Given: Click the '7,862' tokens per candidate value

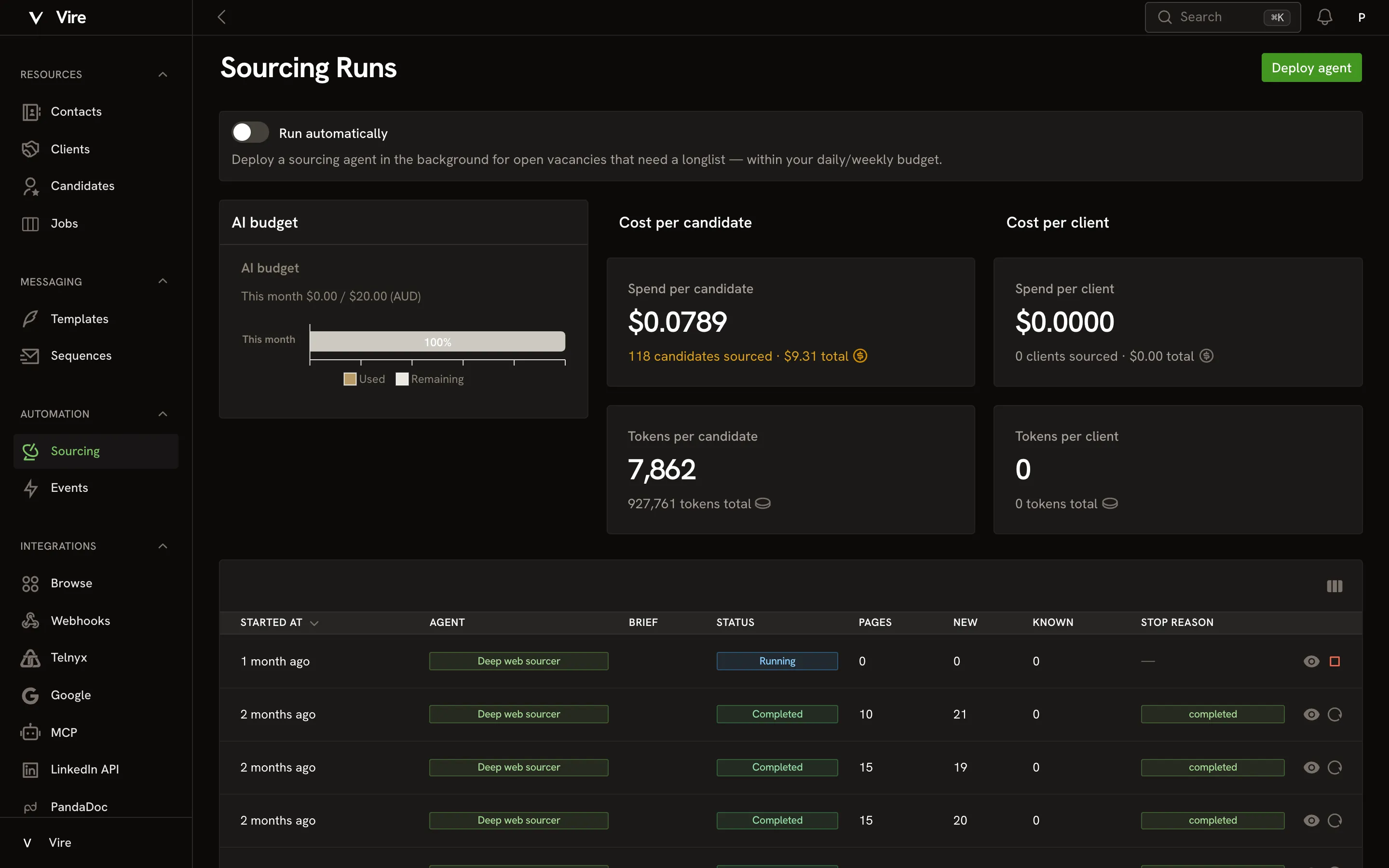Looking at the screenshot, I should click(x=662, y=470).
